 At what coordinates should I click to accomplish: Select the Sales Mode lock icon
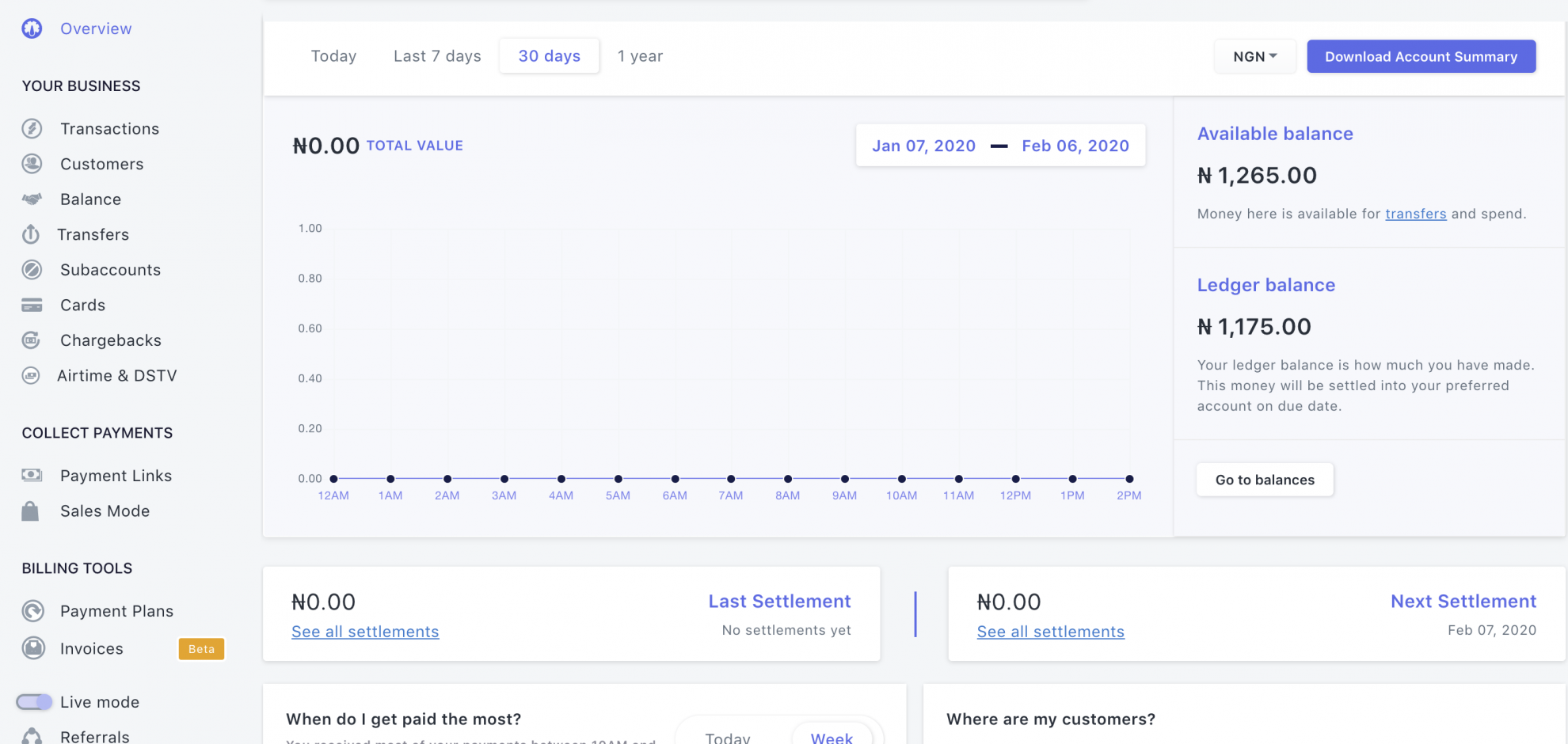[x=31, y=511]
